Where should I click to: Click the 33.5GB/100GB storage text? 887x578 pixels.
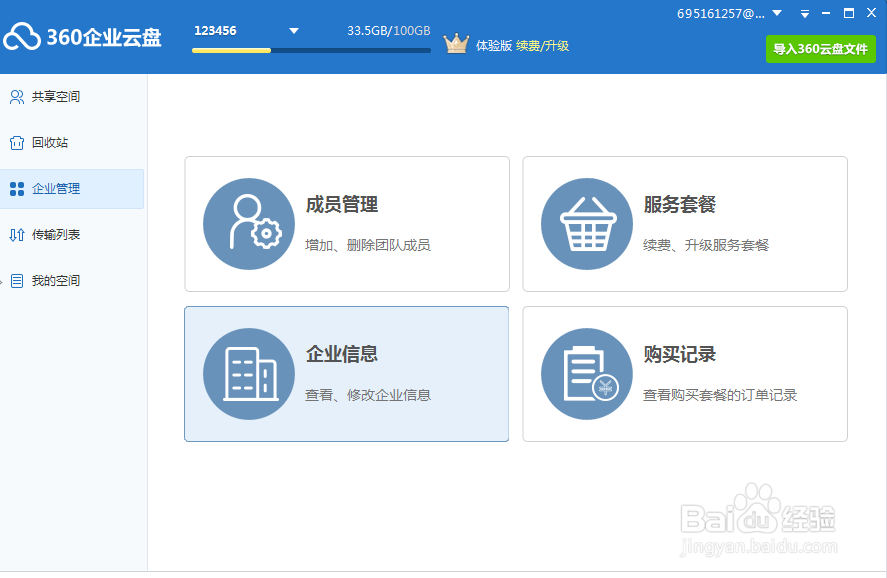[x=389, y=31]
